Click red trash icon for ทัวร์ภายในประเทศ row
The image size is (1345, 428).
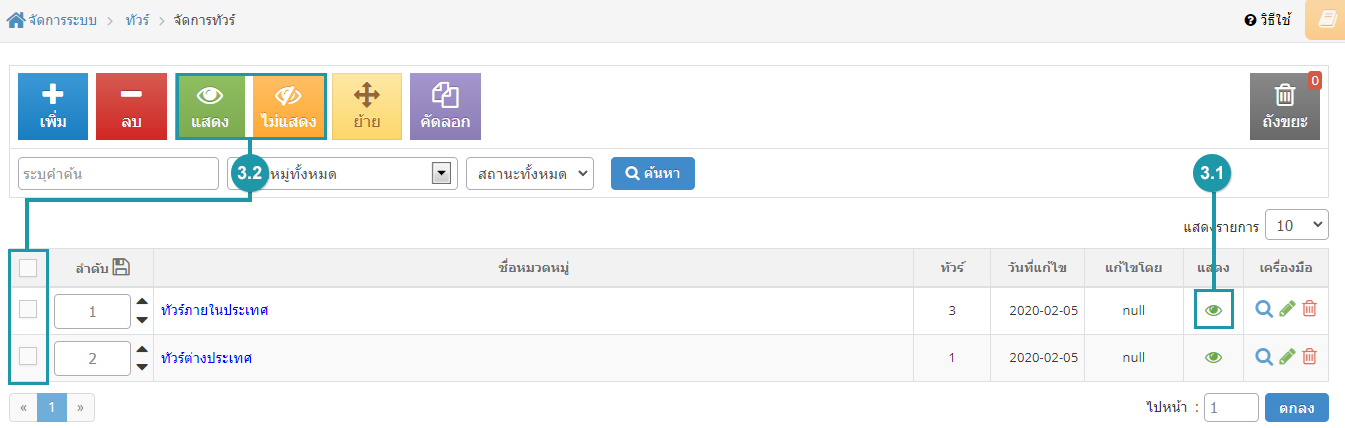(x=1309, y=310)
